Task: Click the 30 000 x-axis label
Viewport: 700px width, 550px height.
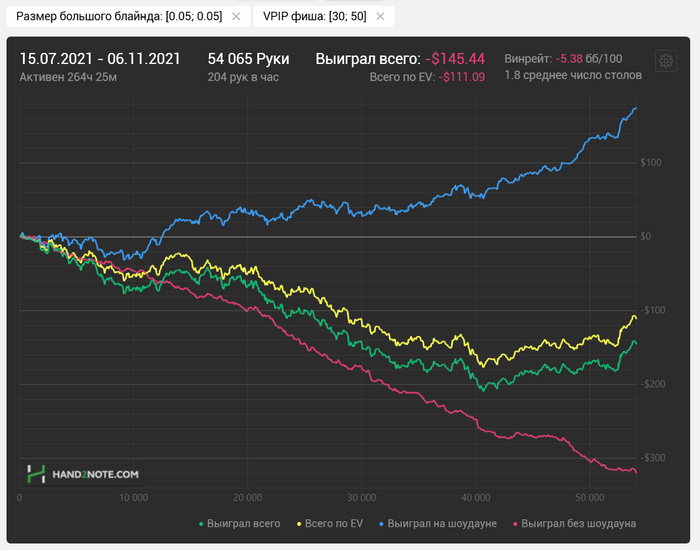Action: tap(362, 497)
